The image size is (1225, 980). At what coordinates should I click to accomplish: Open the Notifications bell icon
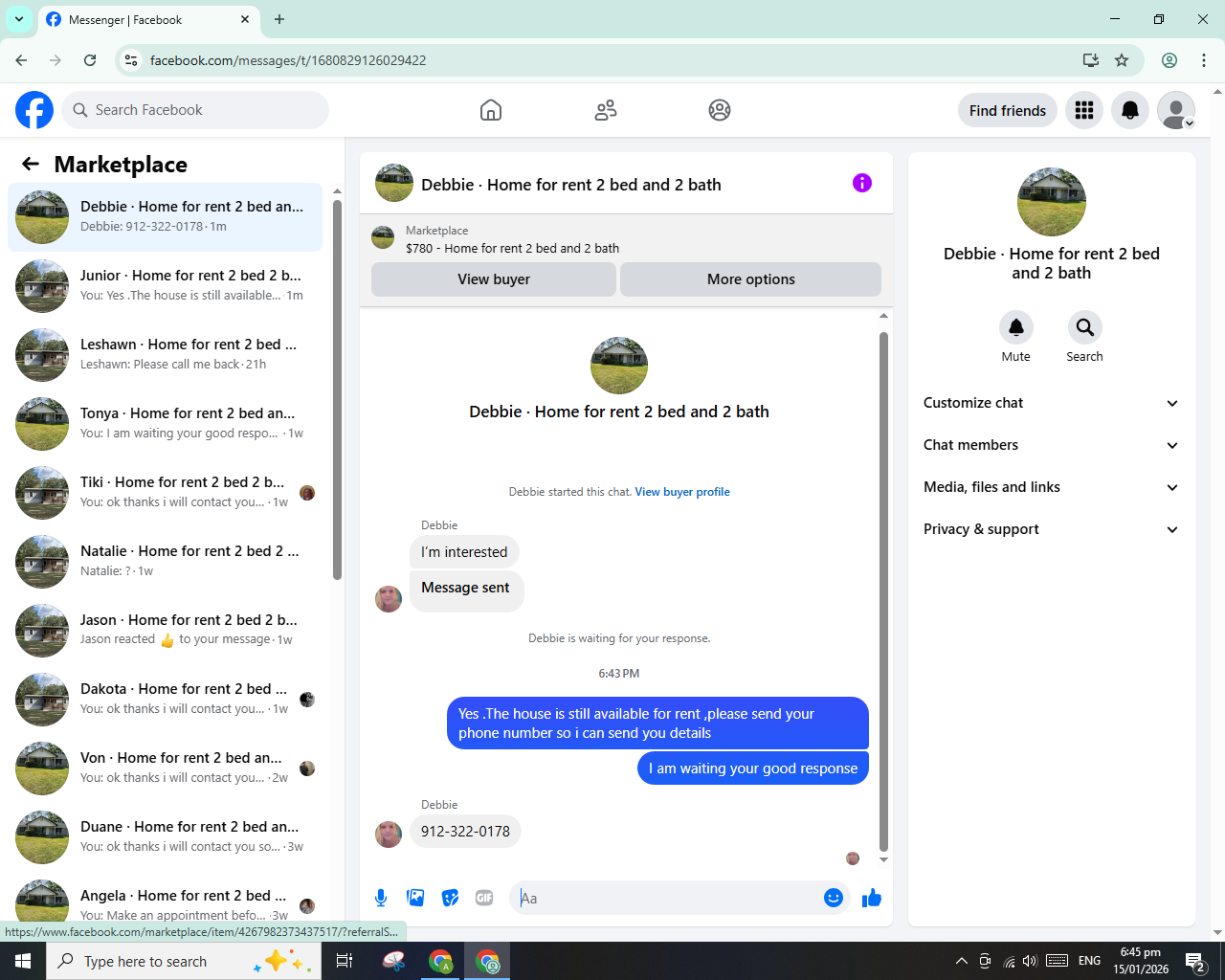coord(1130,110)
